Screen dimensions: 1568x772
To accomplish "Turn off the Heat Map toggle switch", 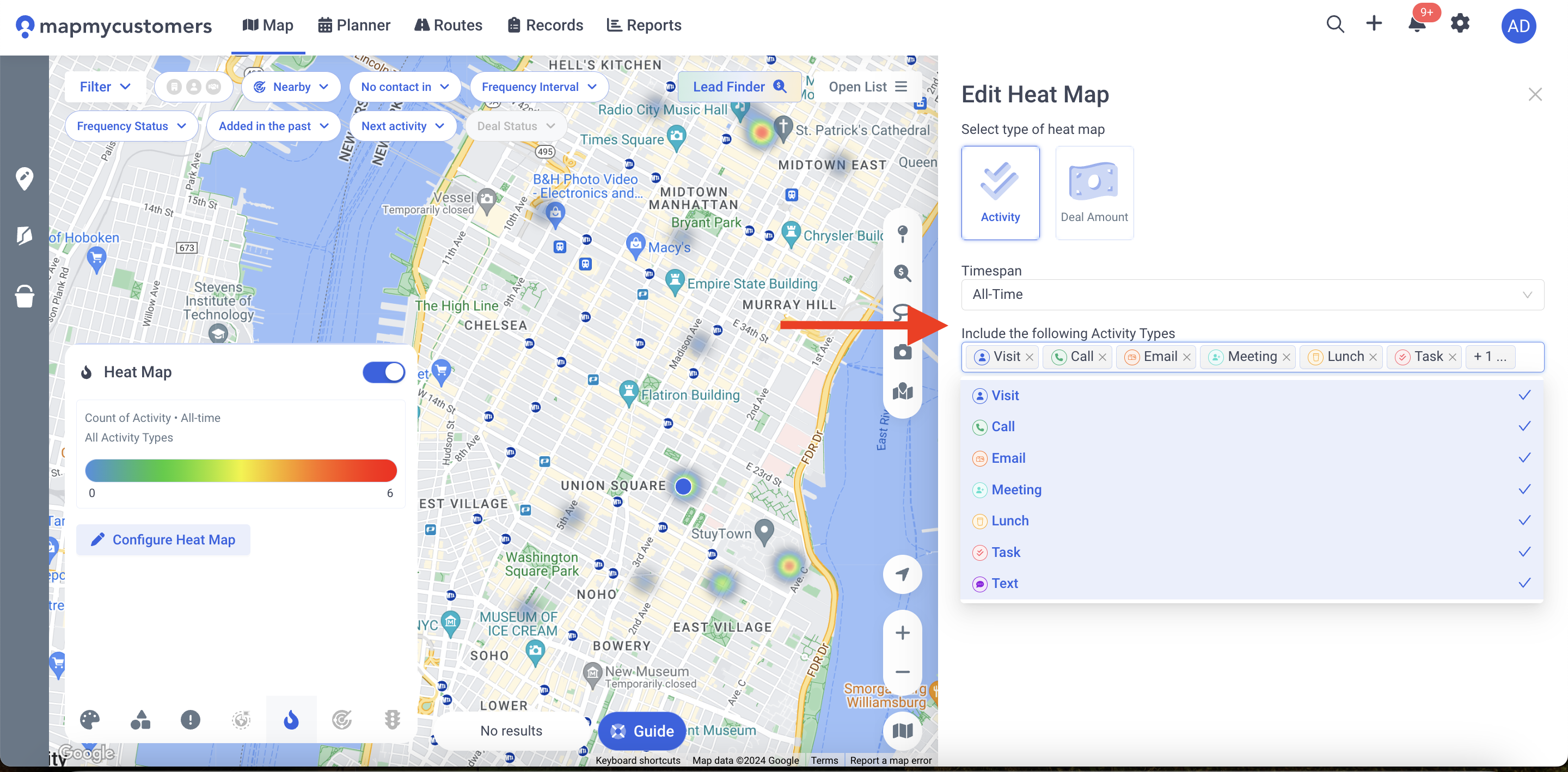I will (x=383, y=372).
